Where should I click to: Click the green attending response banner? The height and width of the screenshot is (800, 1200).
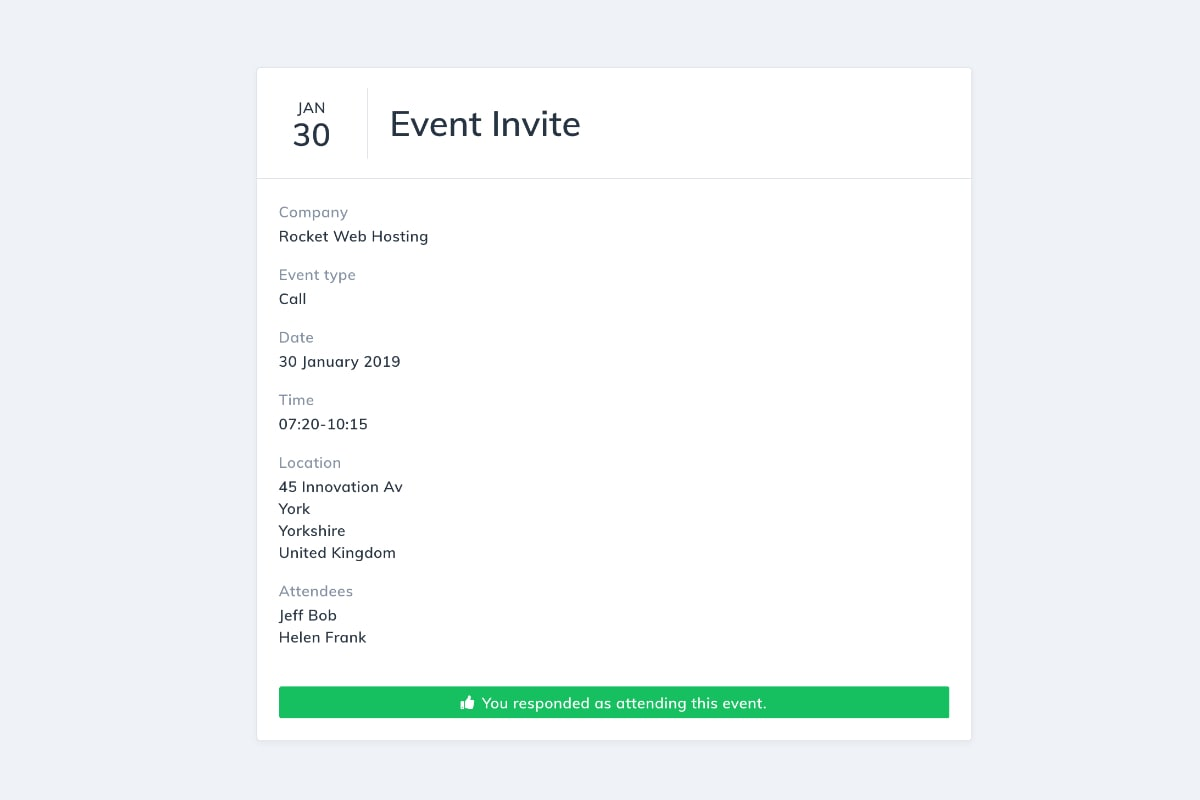(x=614, y=702)
